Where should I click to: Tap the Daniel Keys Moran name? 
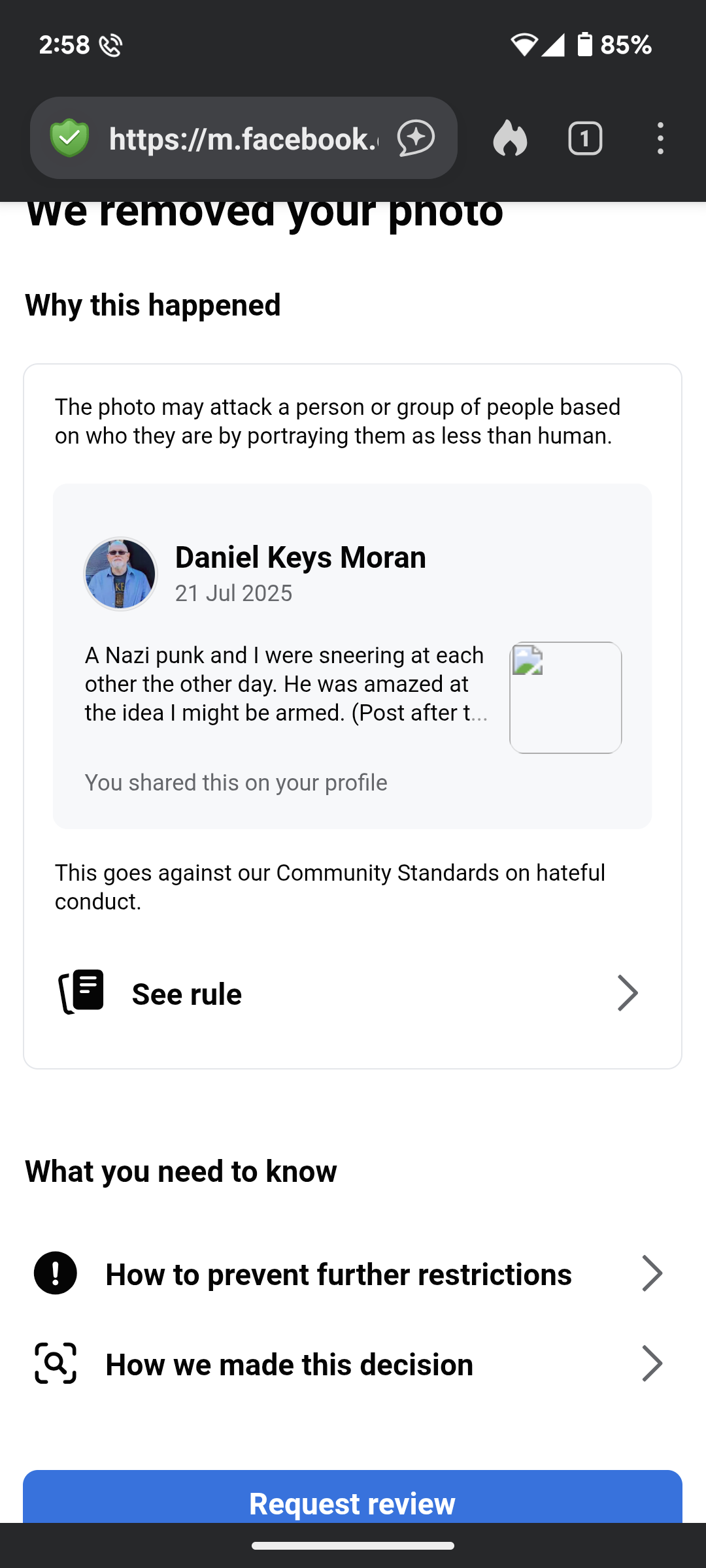[301, 557]
